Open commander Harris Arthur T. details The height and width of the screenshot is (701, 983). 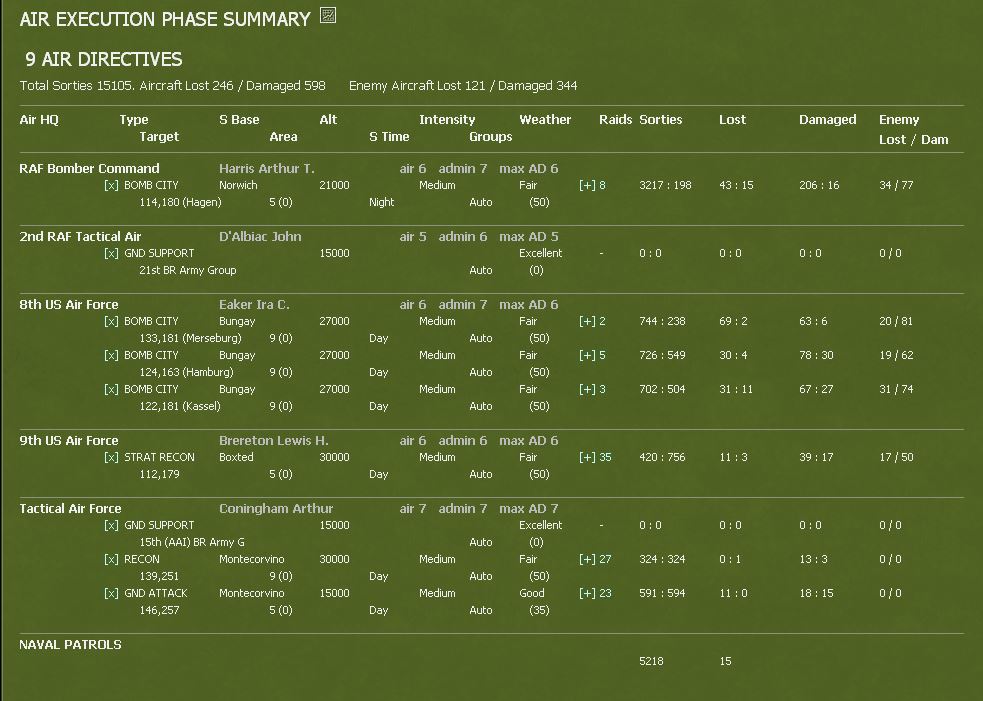[266, 169]
